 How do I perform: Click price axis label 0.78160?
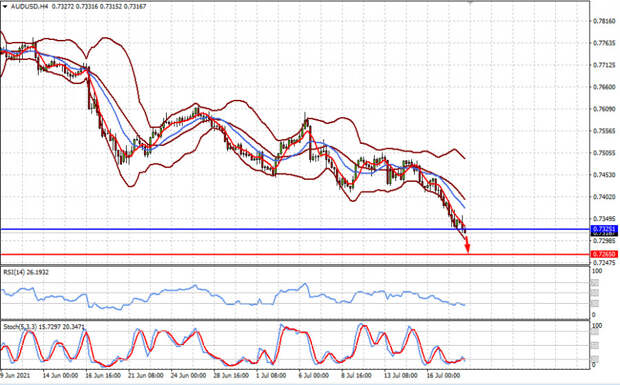pos(605,21)
